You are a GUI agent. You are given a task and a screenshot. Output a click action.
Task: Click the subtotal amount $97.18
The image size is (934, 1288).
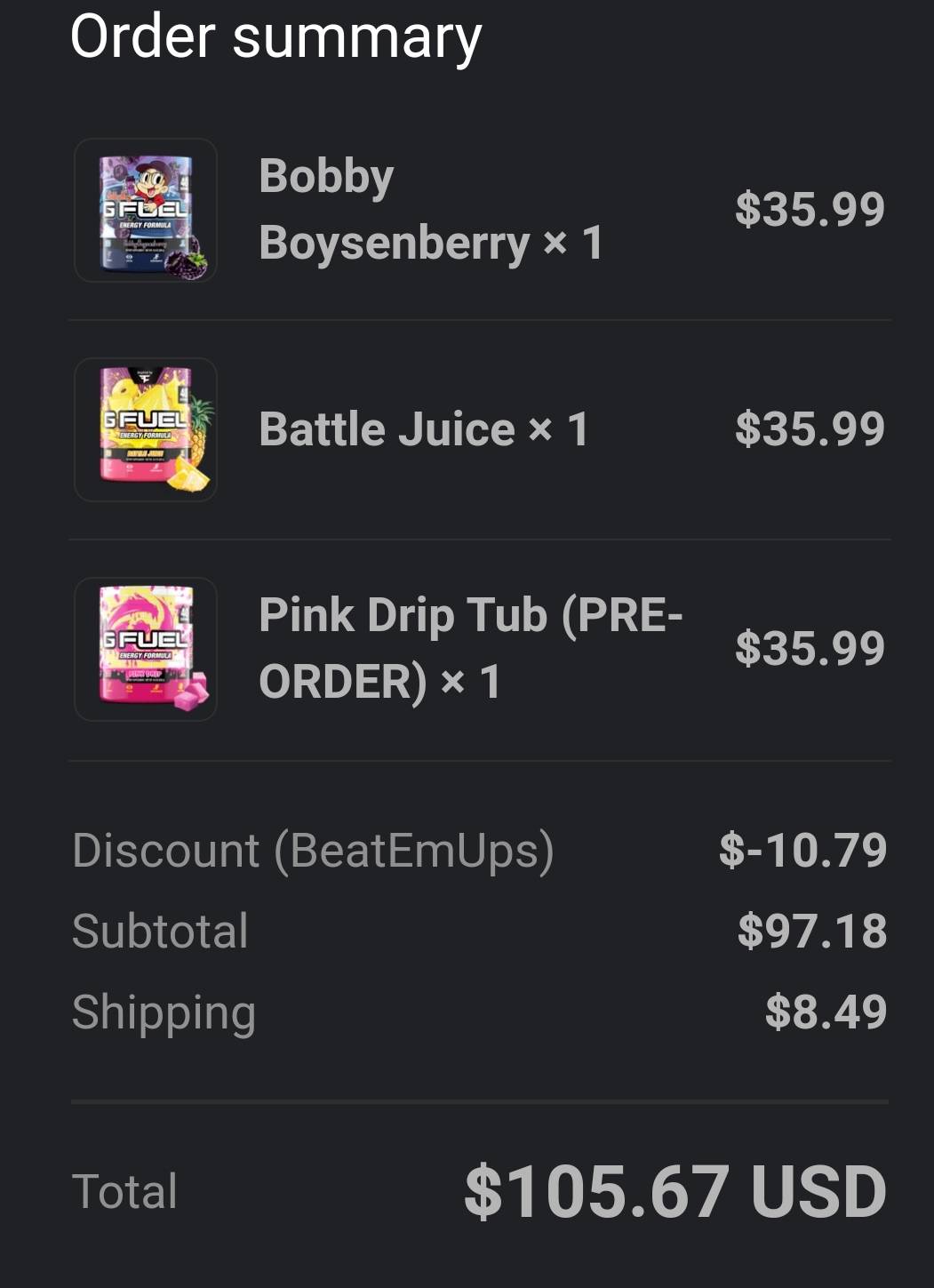pos(813,932)
